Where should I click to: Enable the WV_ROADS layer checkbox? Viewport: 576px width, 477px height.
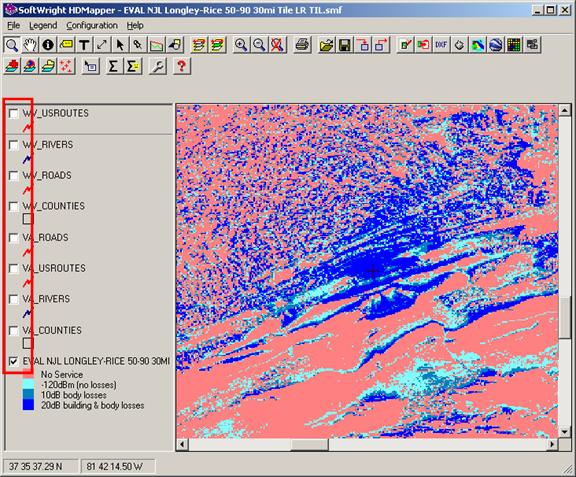14,176
